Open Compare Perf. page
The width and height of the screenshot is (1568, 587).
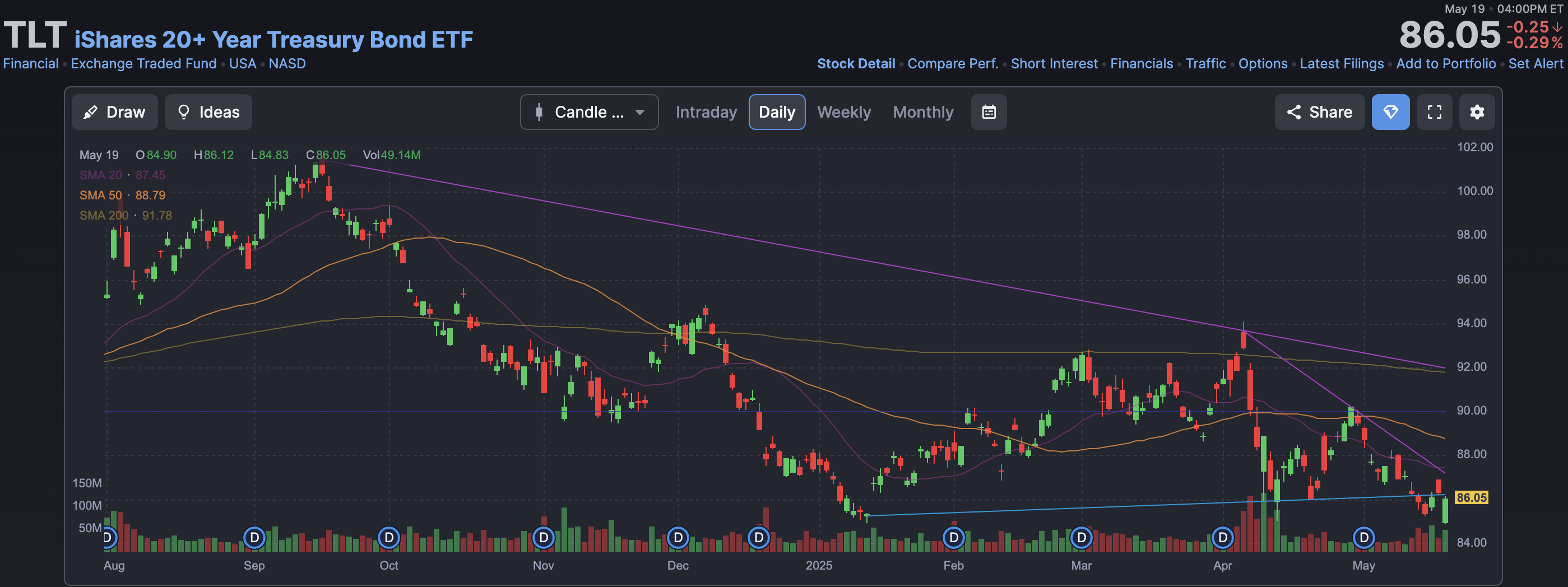pyautogui.click(x=953, y=63)
